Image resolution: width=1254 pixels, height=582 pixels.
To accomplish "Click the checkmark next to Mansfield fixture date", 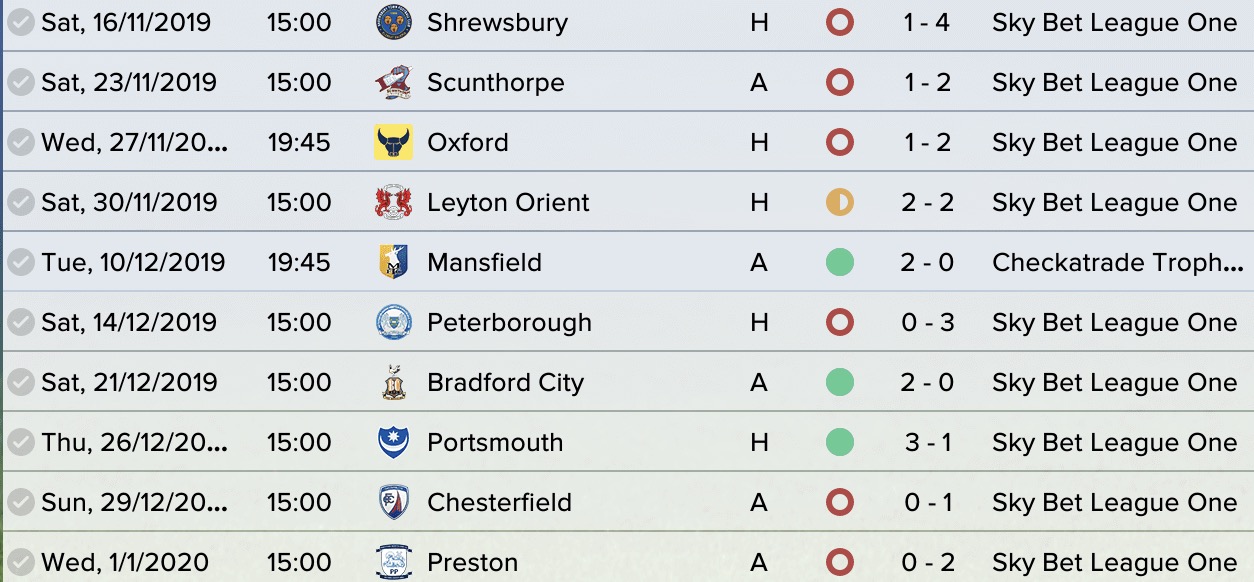I will tap(20, 262).
